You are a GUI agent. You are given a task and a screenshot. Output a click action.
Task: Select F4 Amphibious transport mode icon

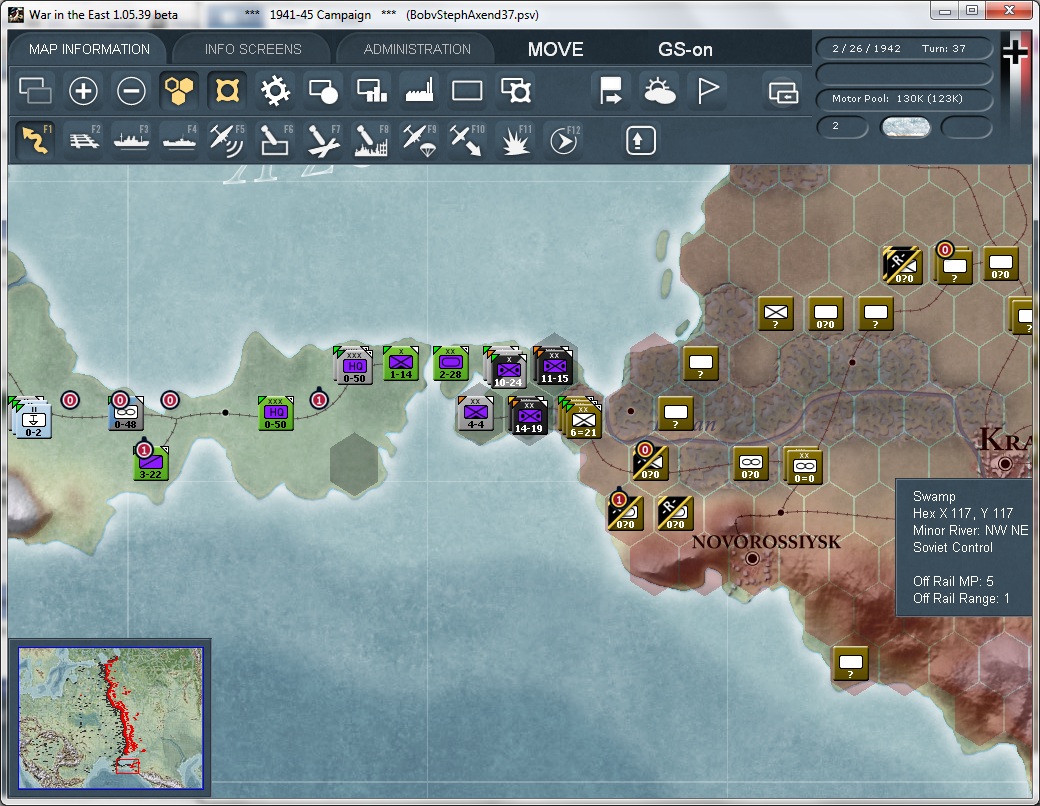point(179,140)
